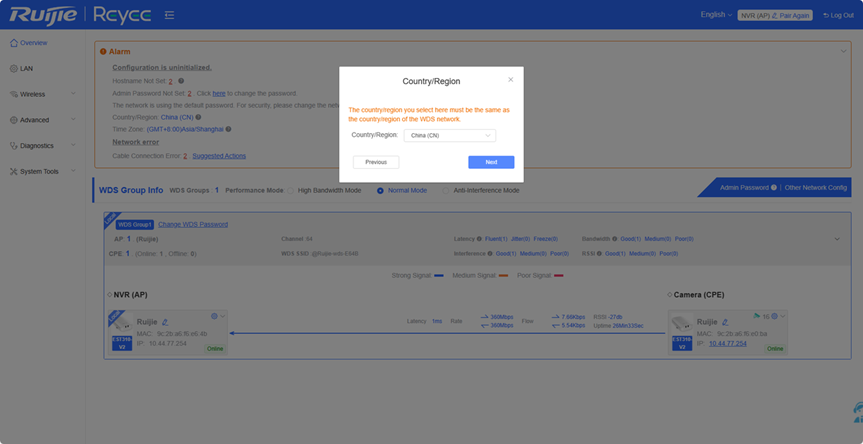Expand the Wireless menu in sidebar

(x=40, y=94)
